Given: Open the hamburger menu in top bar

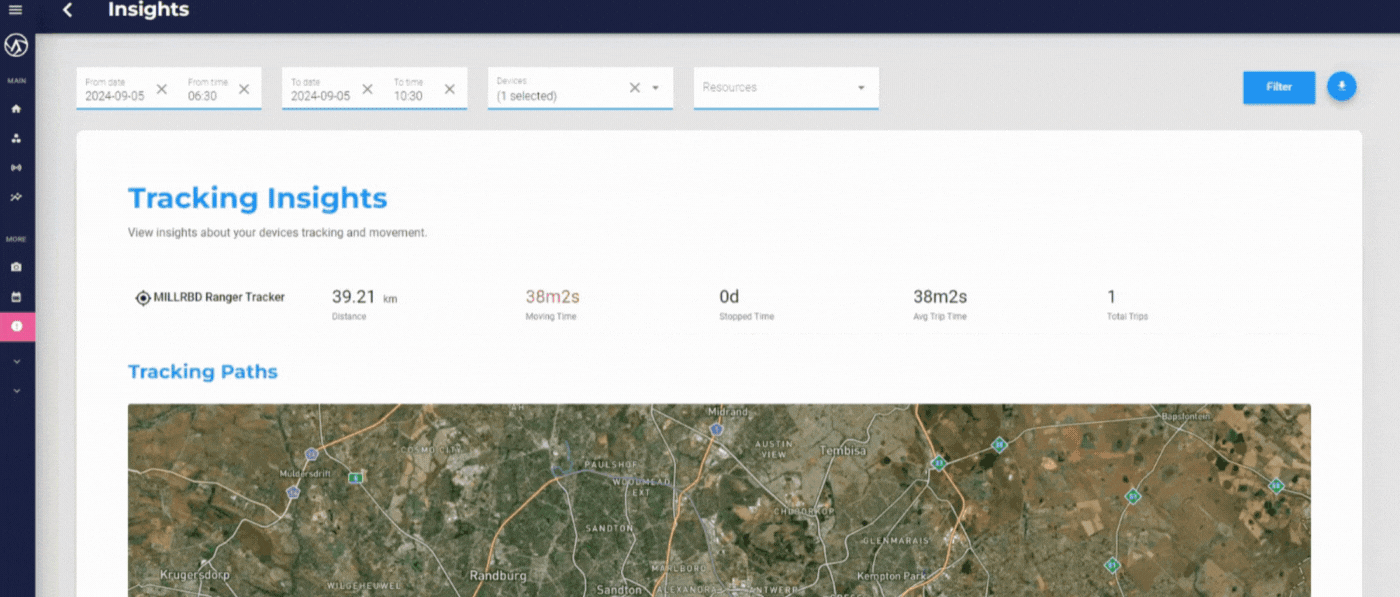Looking at the screenshot, I should [15, 10].
